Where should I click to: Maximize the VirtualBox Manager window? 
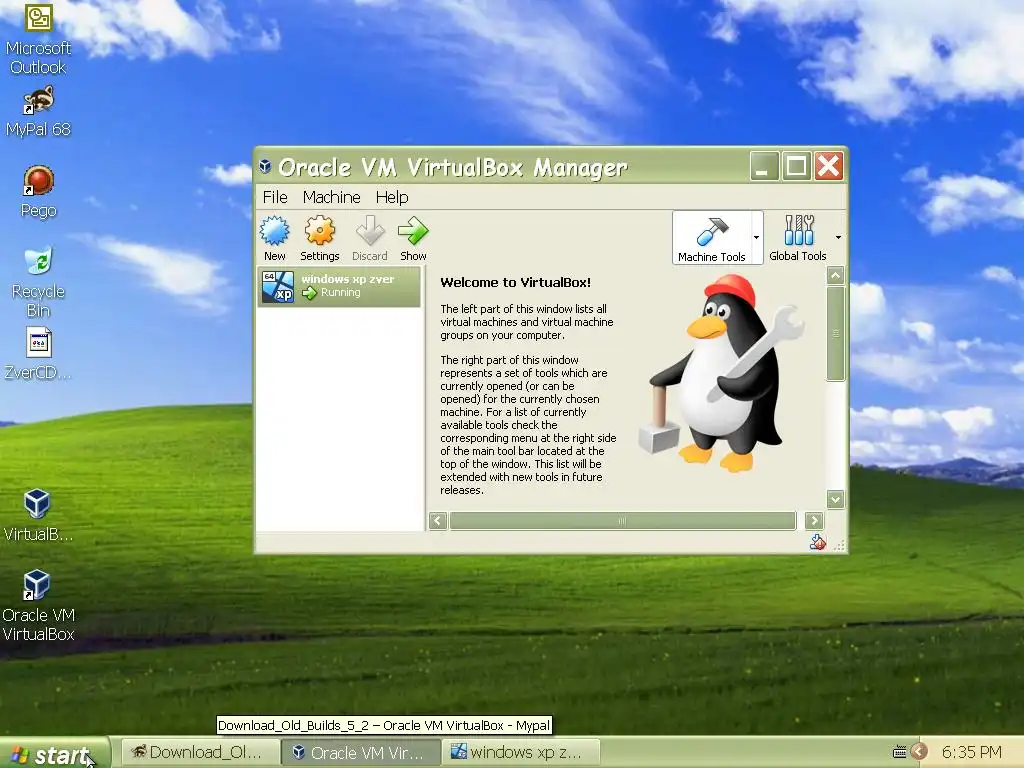[796, 167]
